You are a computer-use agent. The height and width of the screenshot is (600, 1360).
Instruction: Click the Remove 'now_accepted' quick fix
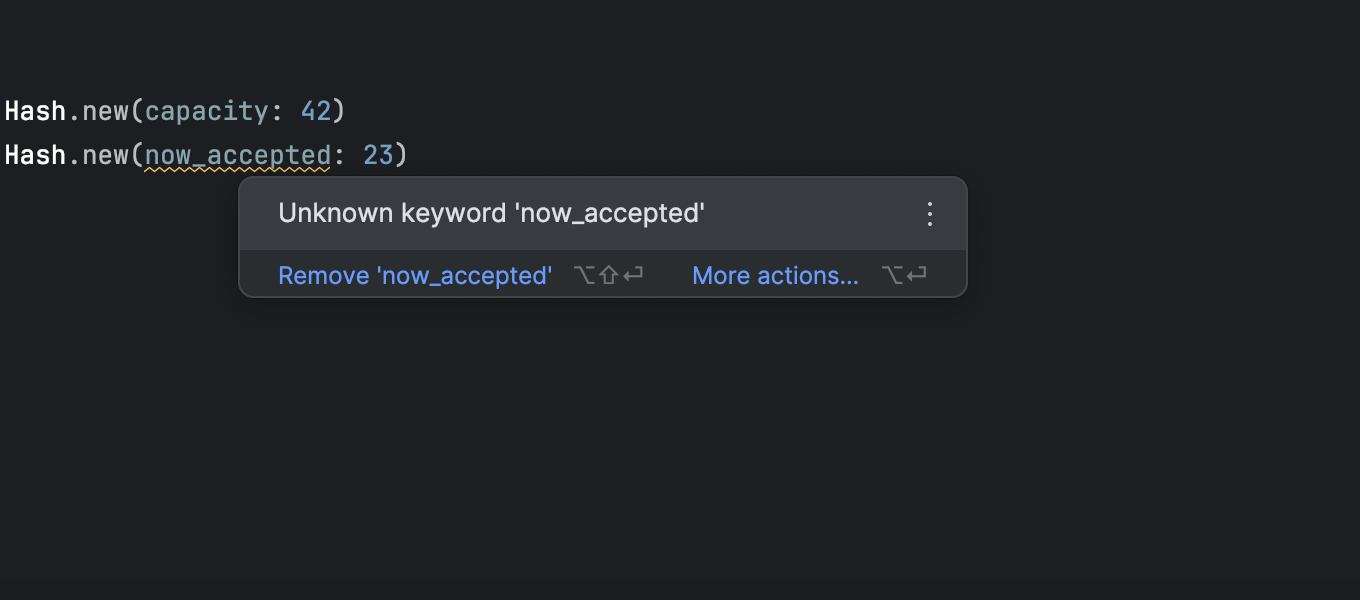click(415, 276)
